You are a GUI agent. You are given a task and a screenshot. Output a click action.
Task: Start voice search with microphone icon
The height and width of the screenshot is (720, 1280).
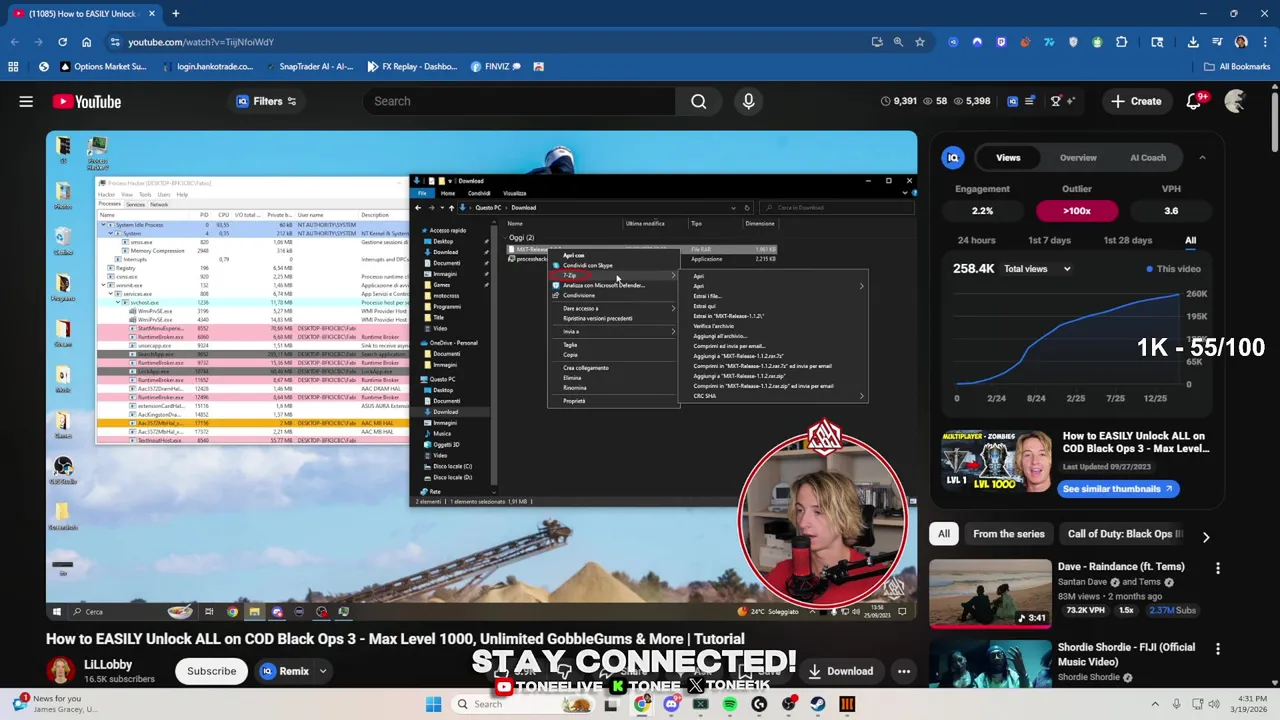(748, 101)
